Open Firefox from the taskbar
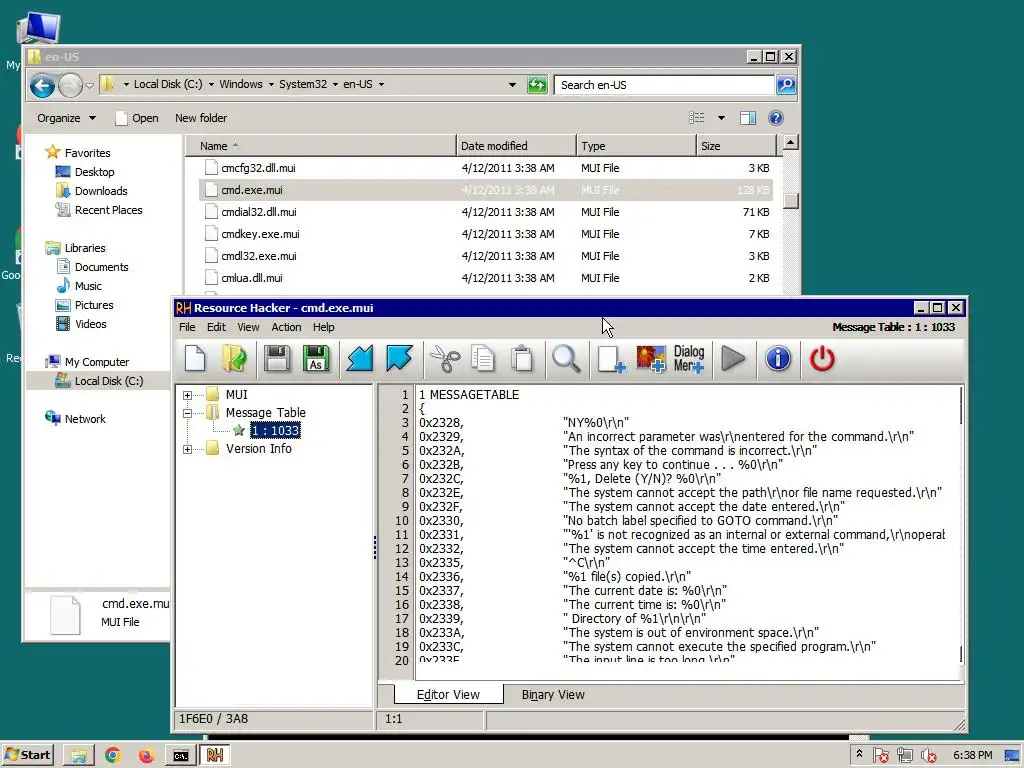The image size is (1024, 768). pyautogui.click(x=146, y=756)
